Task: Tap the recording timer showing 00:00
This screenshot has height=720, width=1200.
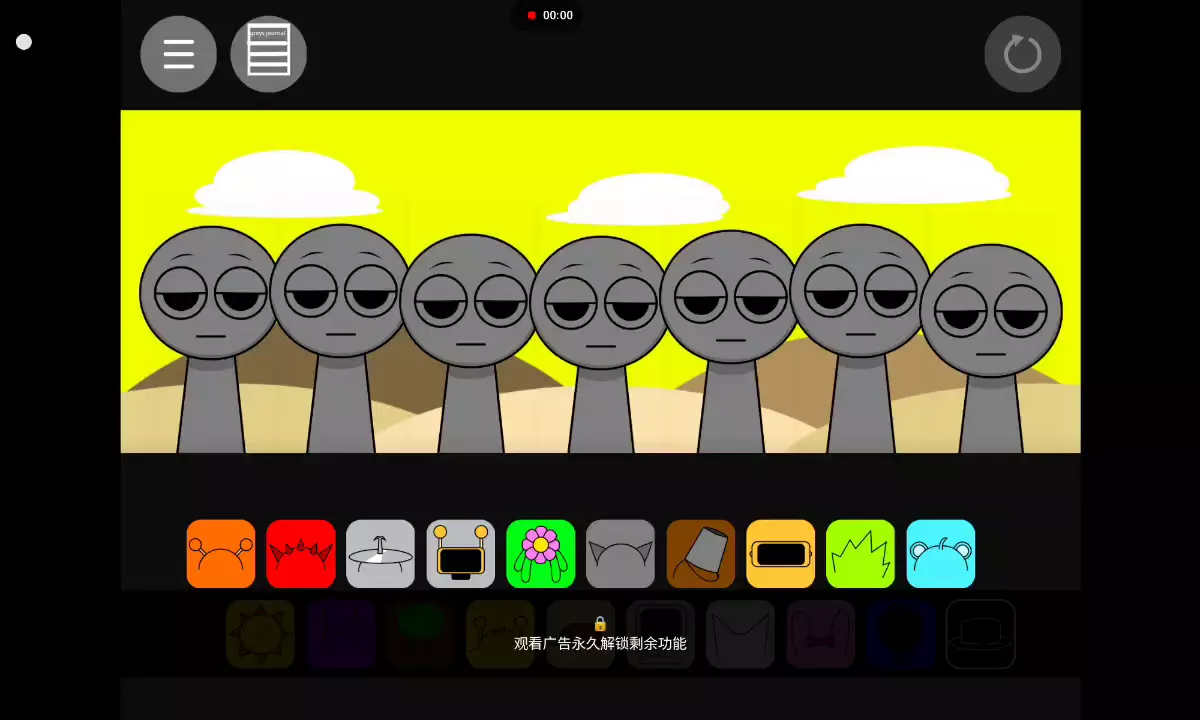Action: 549,15
